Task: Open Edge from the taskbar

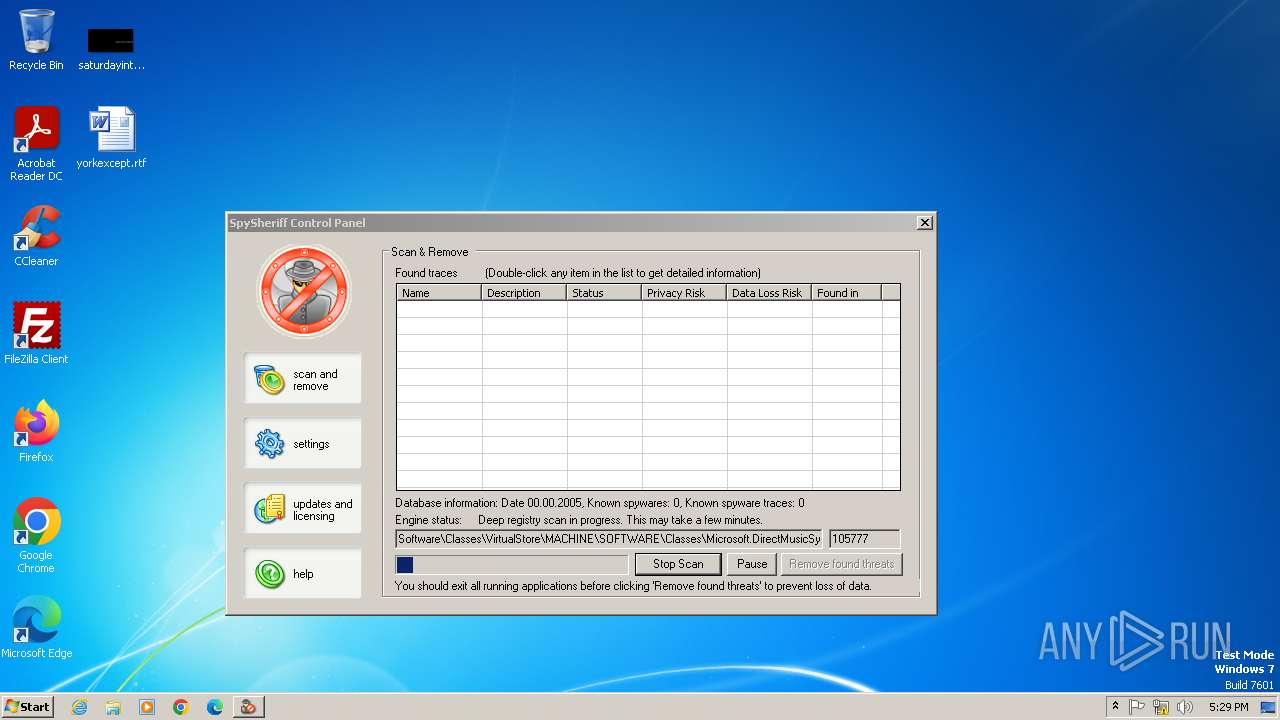Action: (215, 707)
